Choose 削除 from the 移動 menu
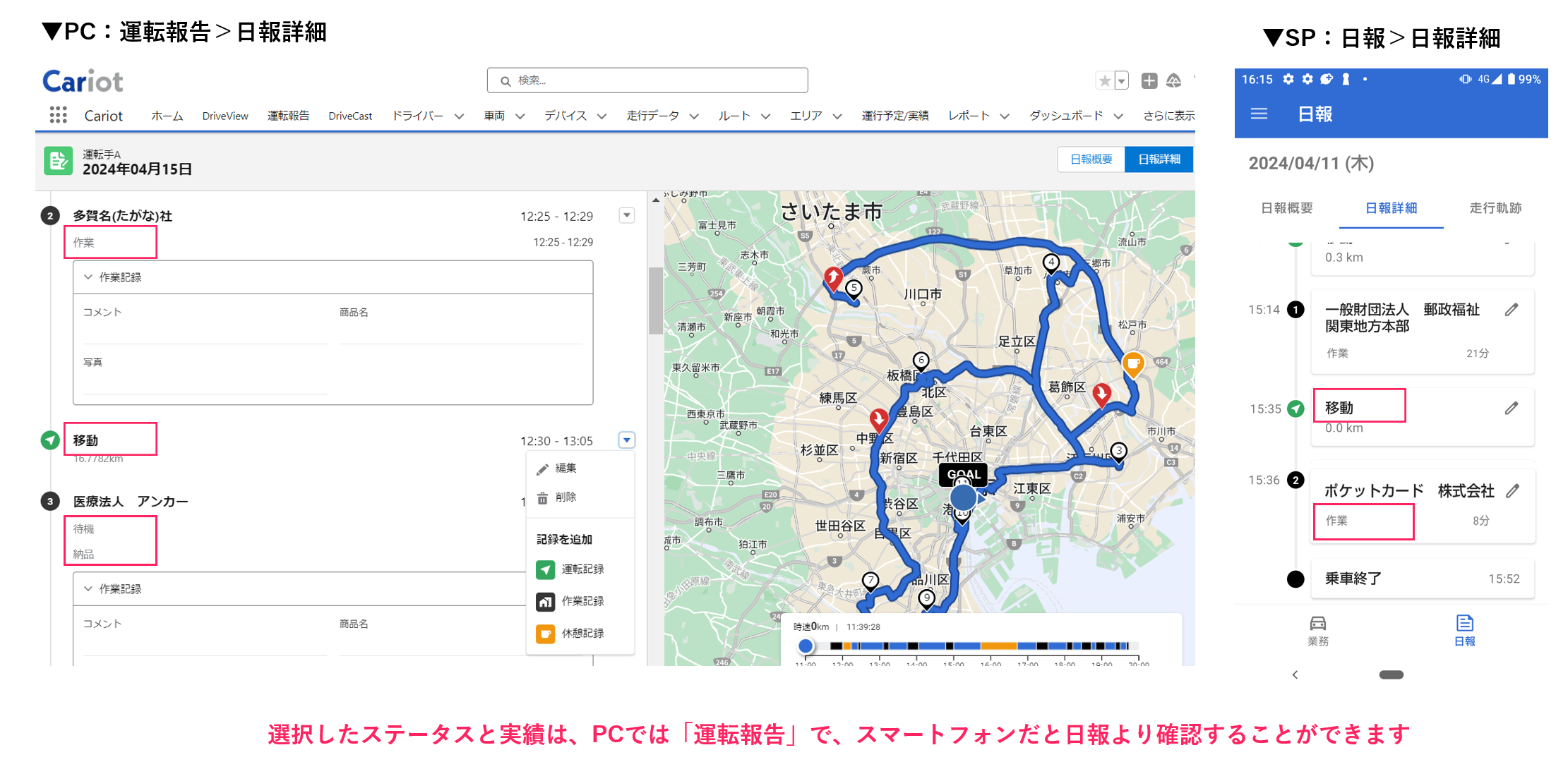Viewport: 1568px width, 762px height. pyautogui.click(x=565, y=497)
